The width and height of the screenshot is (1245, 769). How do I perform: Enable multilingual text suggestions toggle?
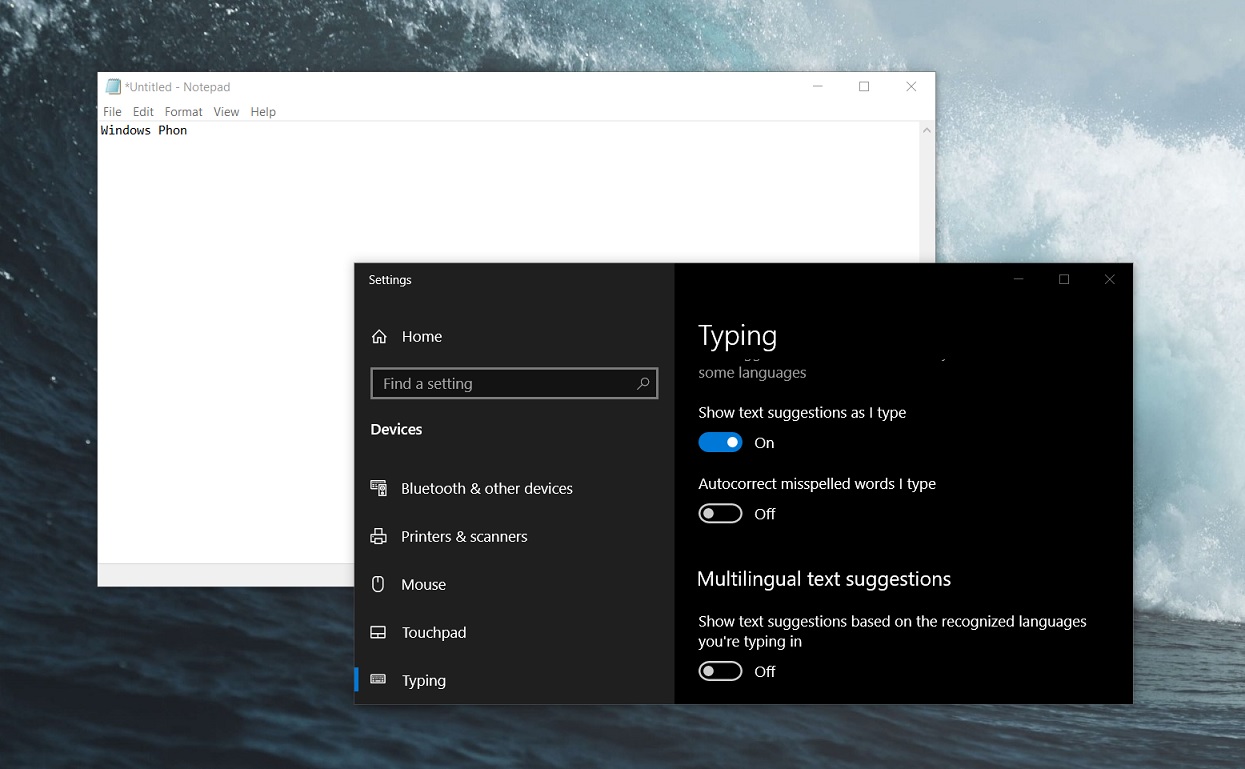[x=720, y=671]
